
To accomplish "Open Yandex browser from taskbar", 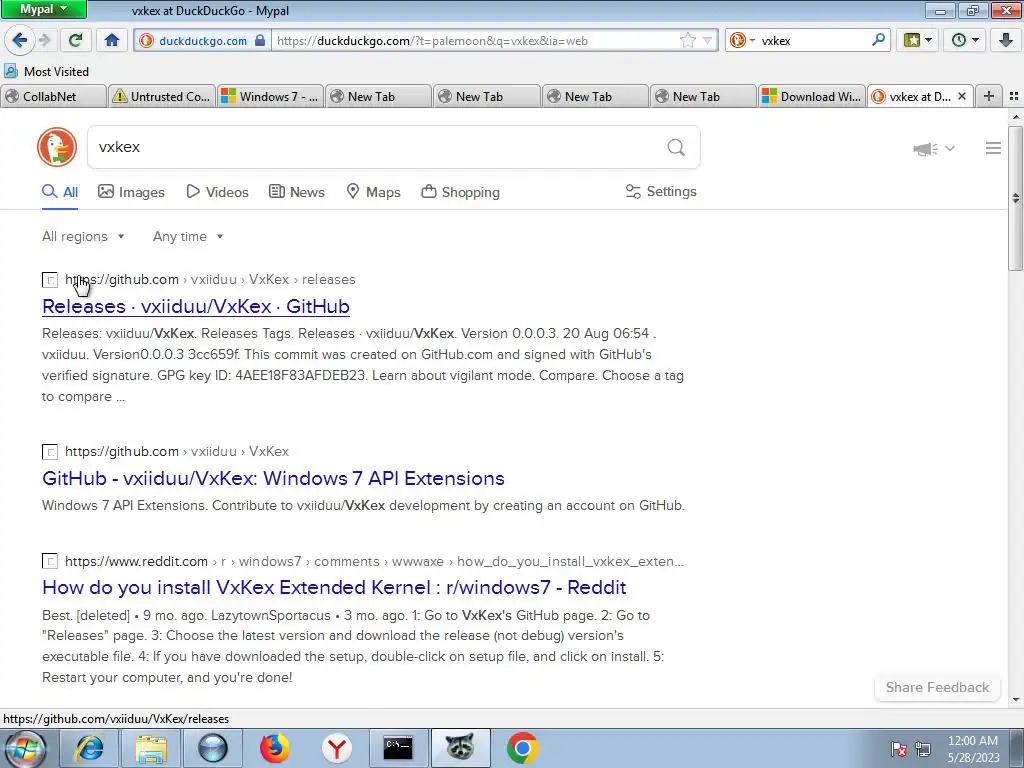I will (336, 748).
